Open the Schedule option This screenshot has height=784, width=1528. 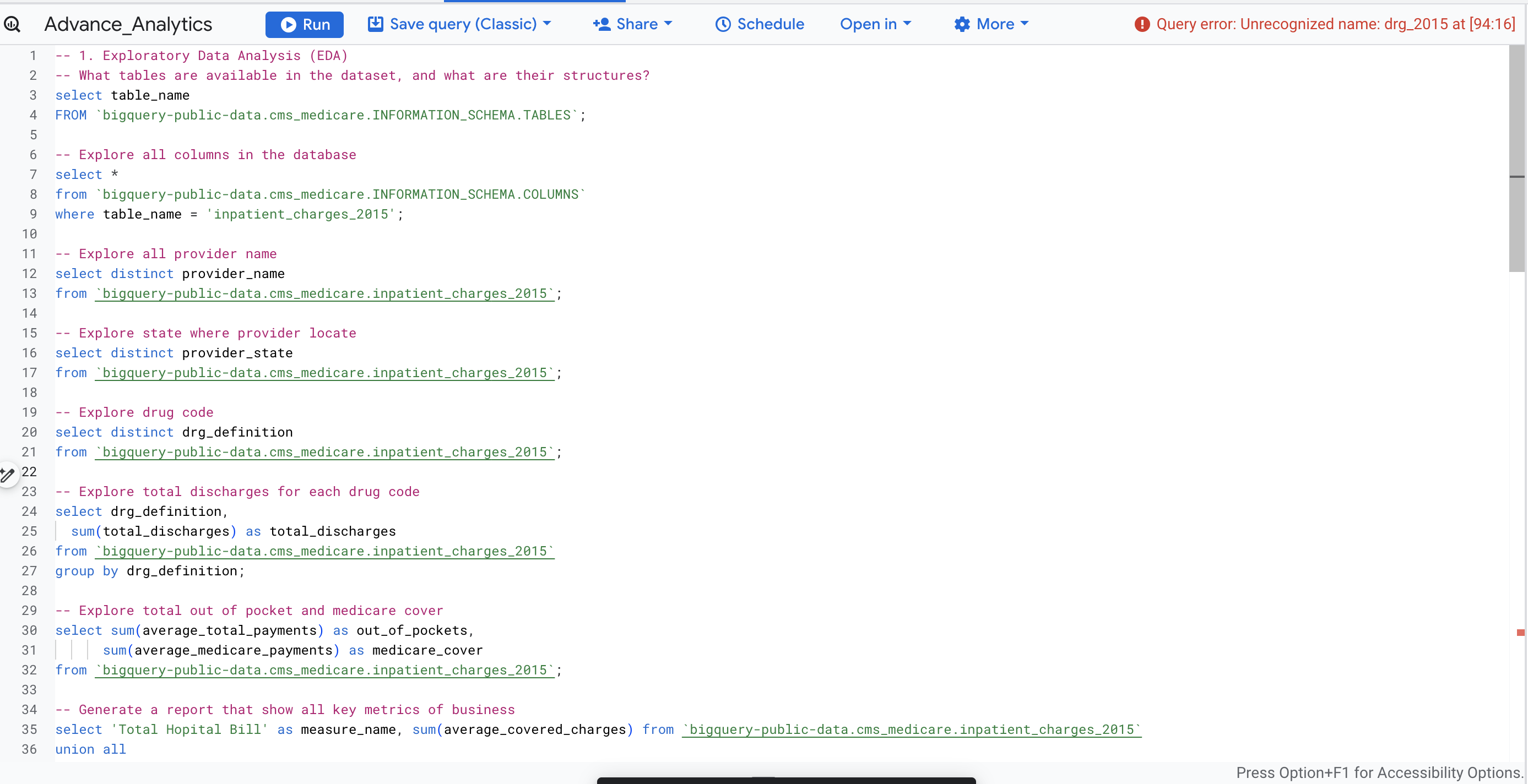pos(760,24)
